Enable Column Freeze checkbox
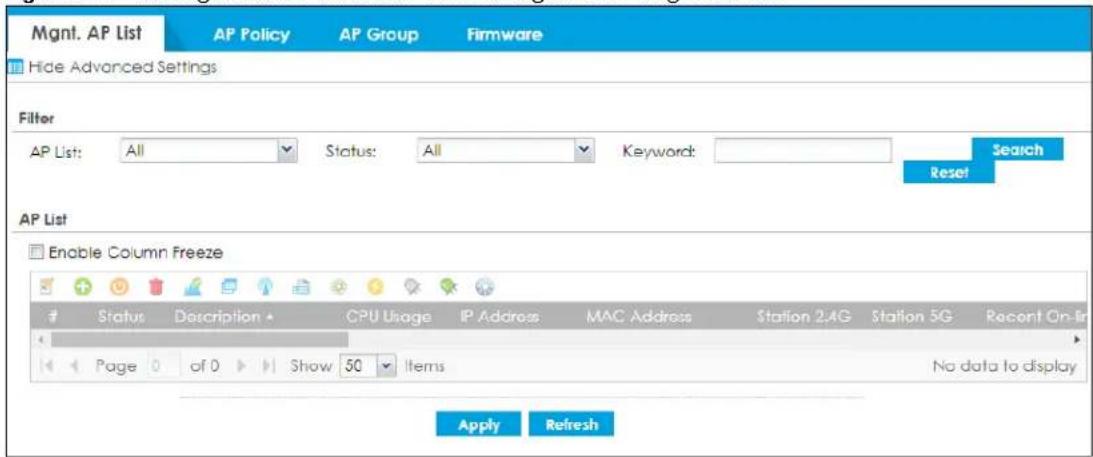 pyautogui.click(x=36, y=252)
